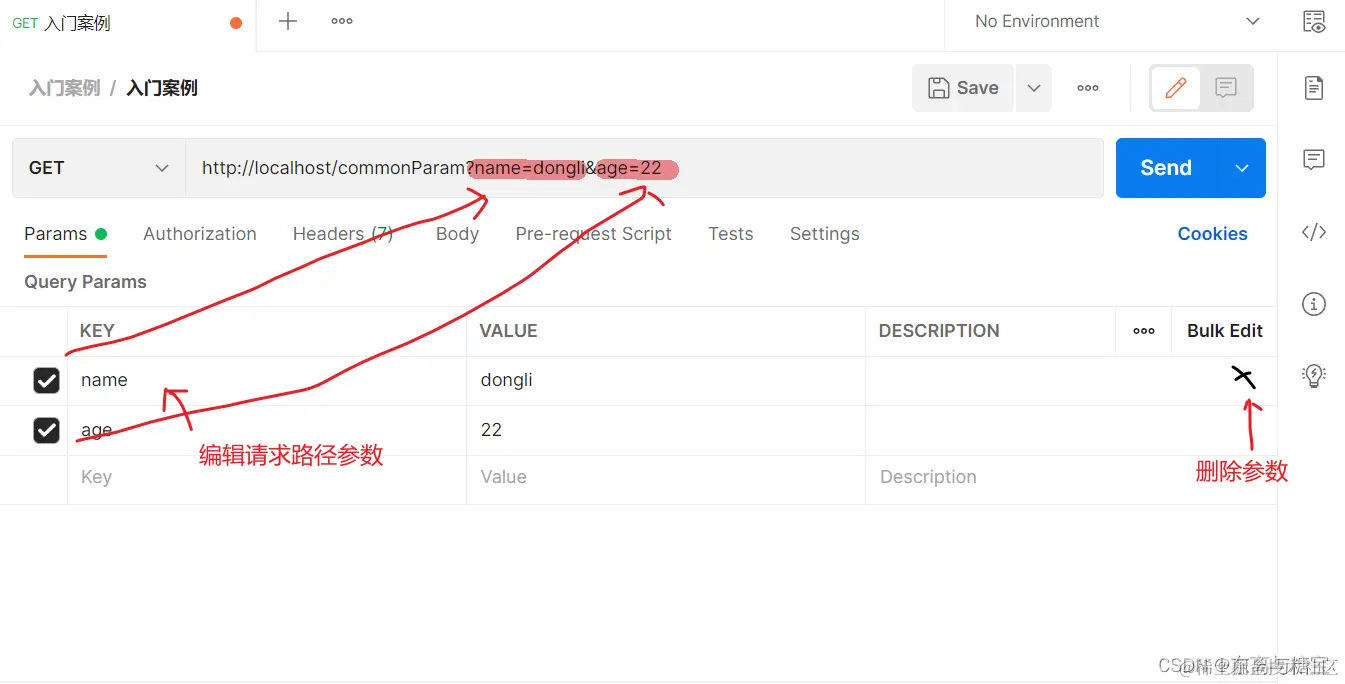The width and height of the screenshot is (1345, 684).
Task: Open the Documentation sidebar icon
Action: tap(1314, 88)
